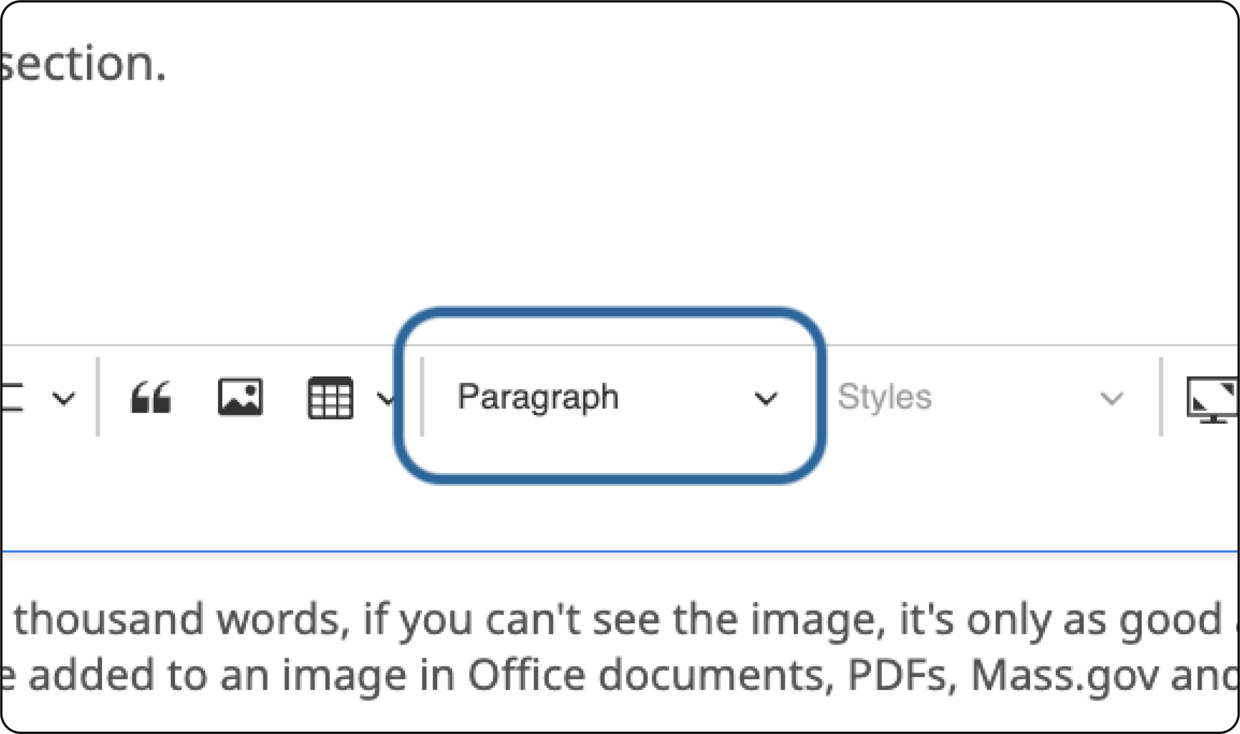The height and width of the screenshot is (734, 1240).
Task: Open the dropdown beside the leftmost toolbar icon
Action: [64, 397]
